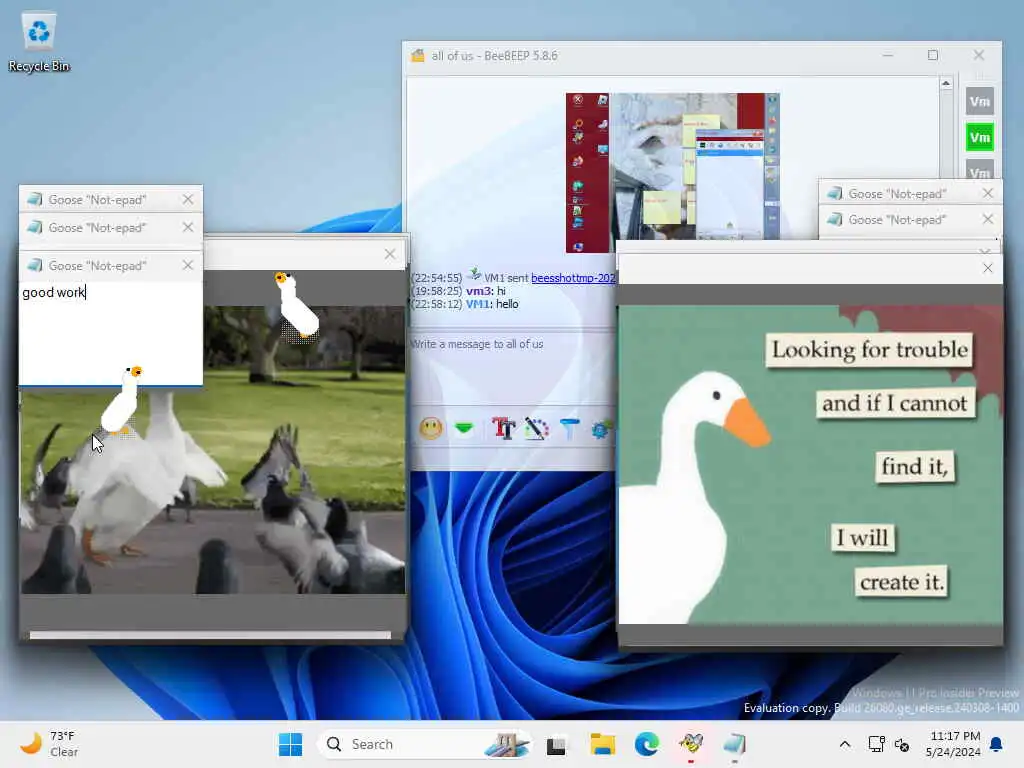The width and height of the screenshot is (1024, 768).
Task: Open the clock showing 11:17 PM
Action: (953, 744)
